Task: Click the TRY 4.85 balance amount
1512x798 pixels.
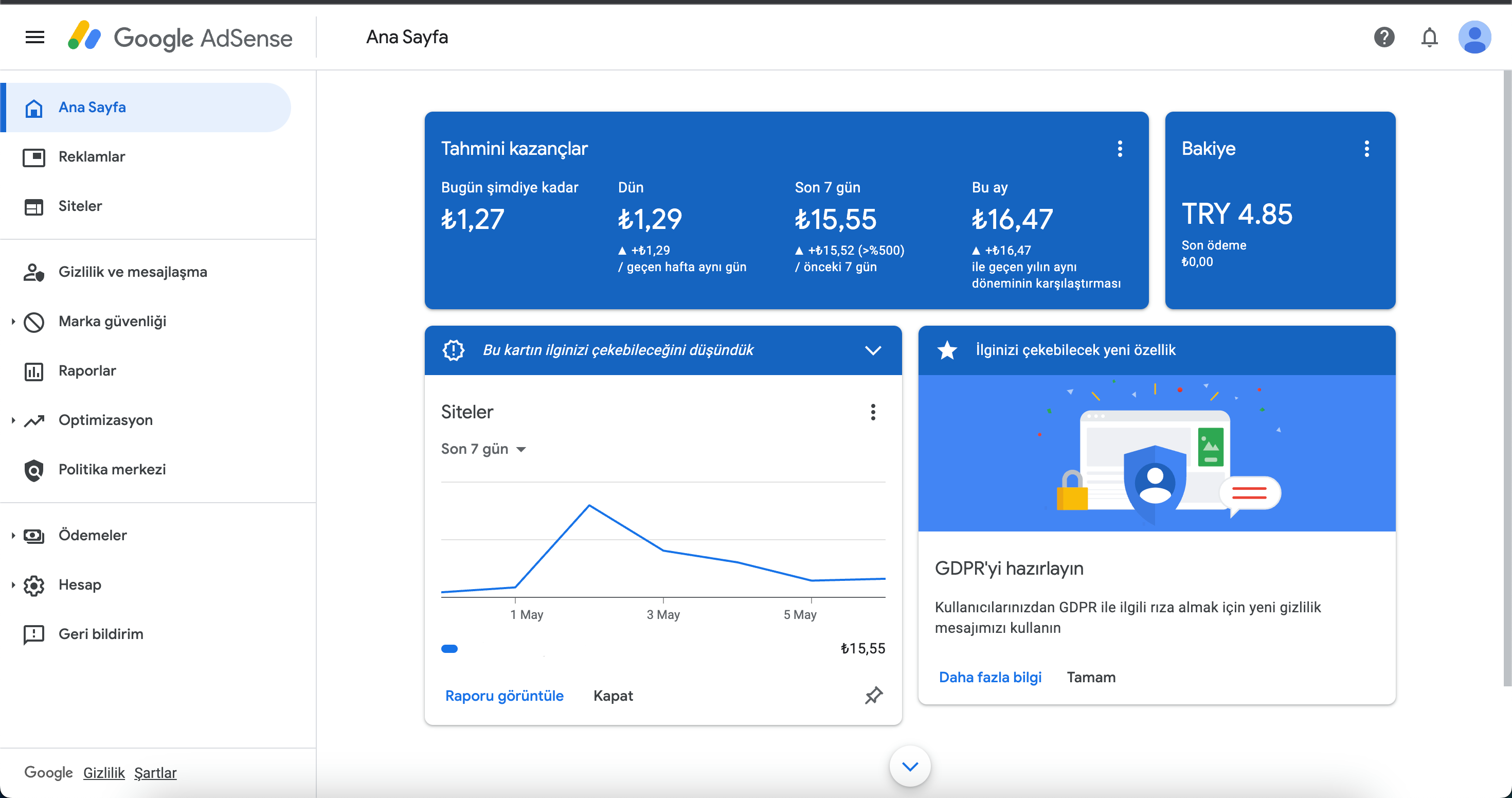Action: [1236, 215]
